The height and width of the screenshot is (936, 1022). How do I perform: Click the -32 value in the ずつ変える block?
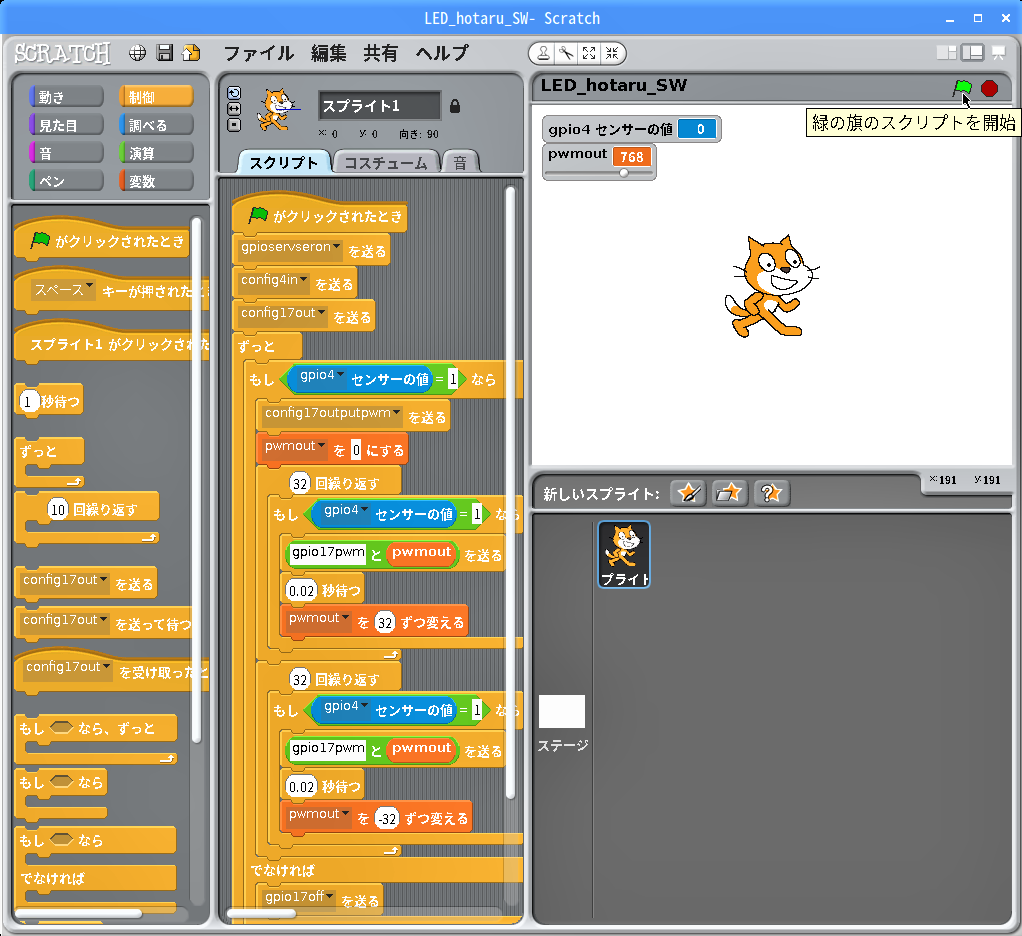388,819
